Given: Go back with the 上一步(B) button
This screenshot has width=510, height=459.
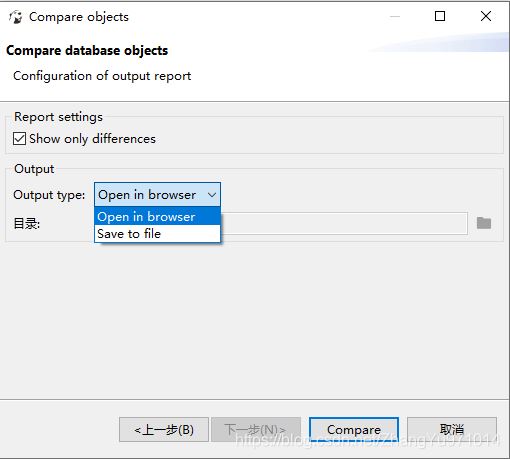Looking at the screenshot, I should click(164, 430).
